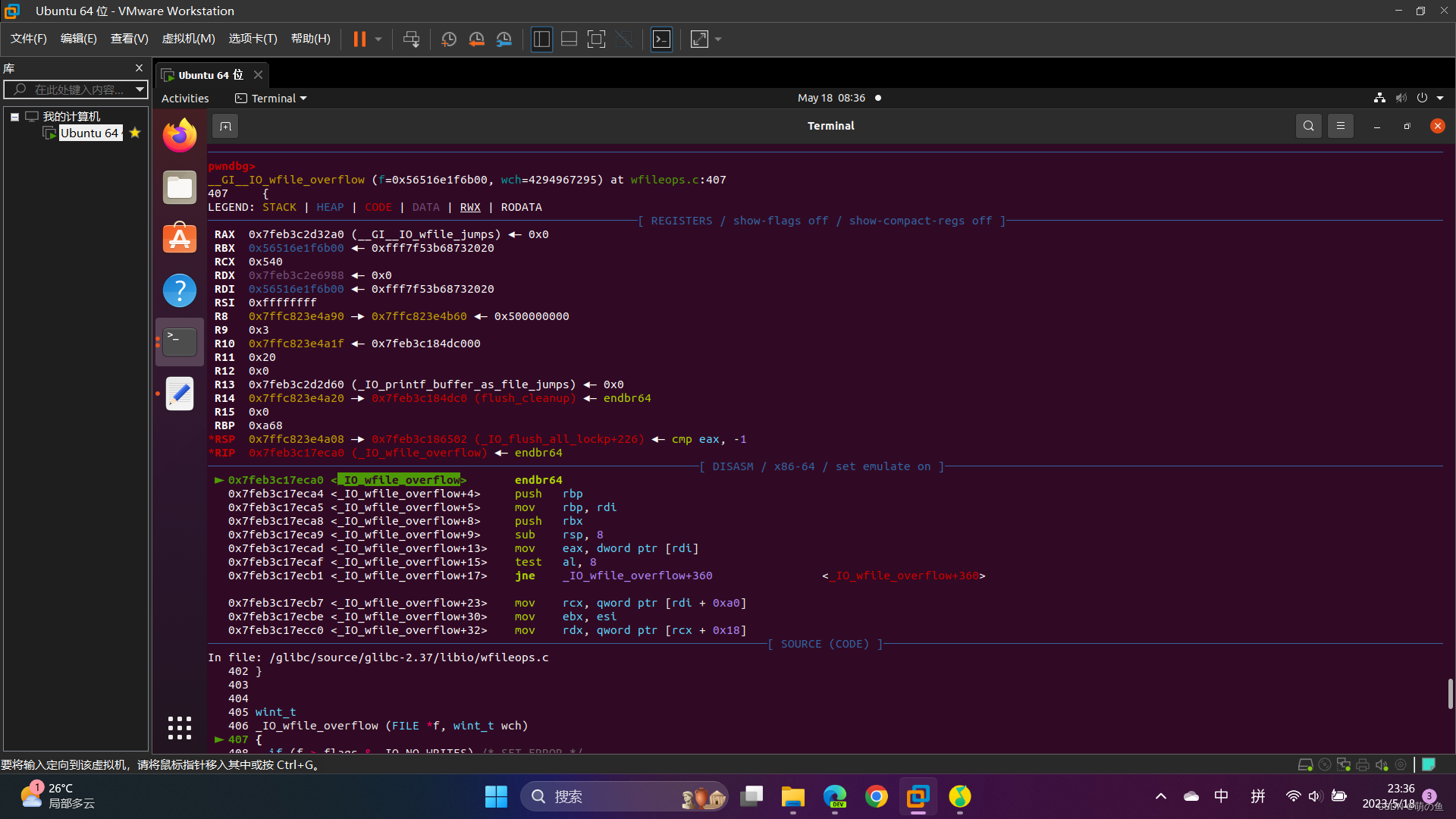Open the Terminal hamburger menu
Image resolution: width=1456 pixels, height=819 pixels.
(x=1340, y=126)
